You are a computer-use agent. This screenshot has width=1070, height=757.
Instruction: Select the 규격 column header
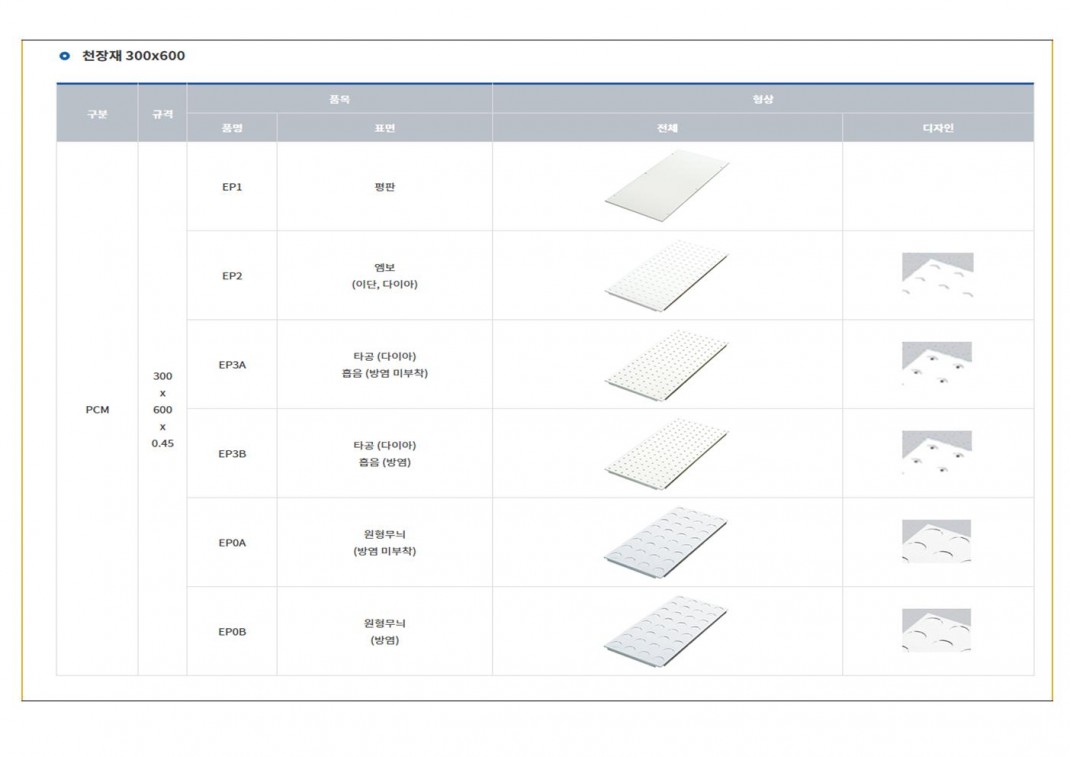click(162, 114)
